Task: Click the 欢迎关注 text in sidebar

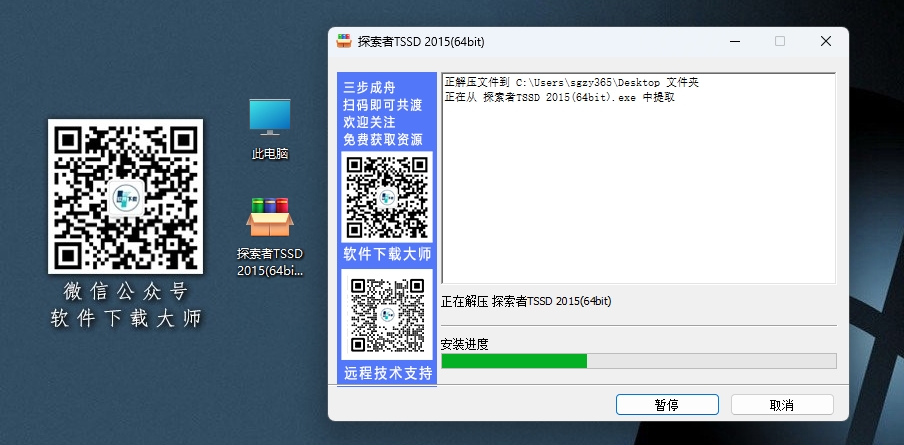Action: pyautogui.click(x=370, y=122)
